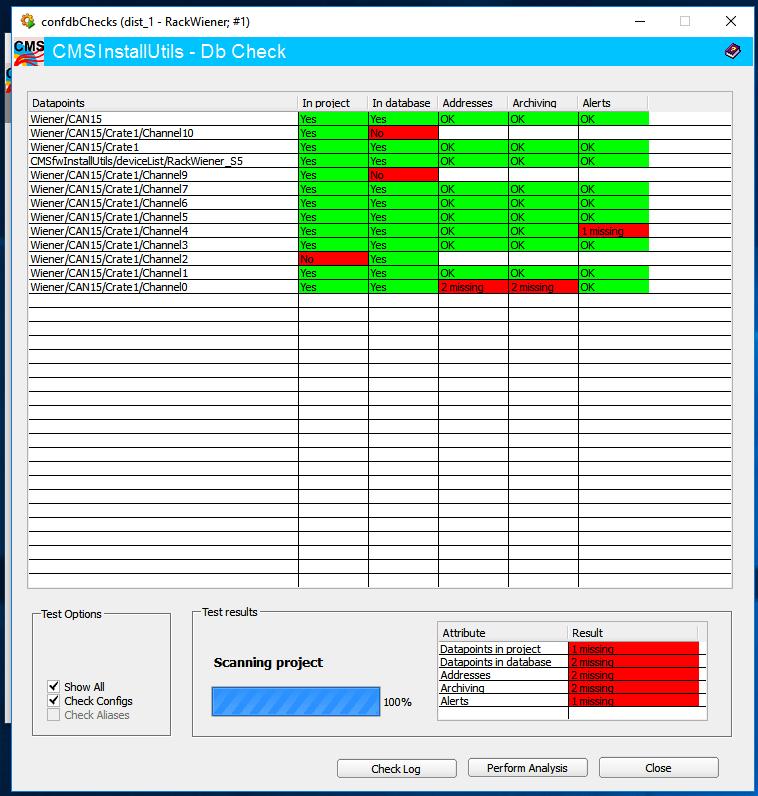Start the Perform Analysis button

527,768
